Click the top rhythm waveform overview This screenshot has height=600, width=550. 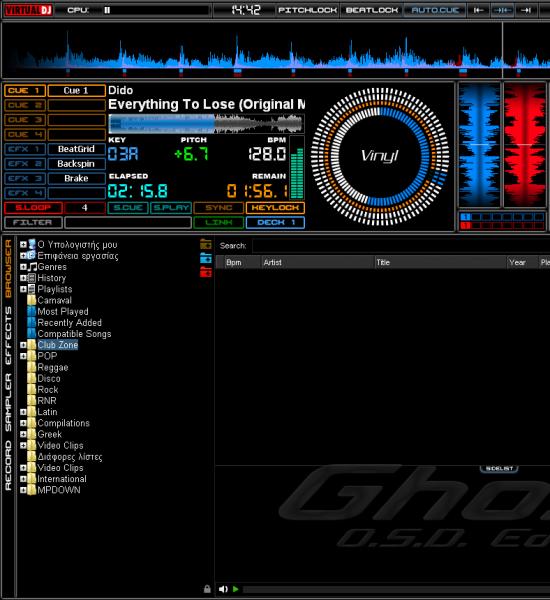pyautogui.click(x=276, y=51)
